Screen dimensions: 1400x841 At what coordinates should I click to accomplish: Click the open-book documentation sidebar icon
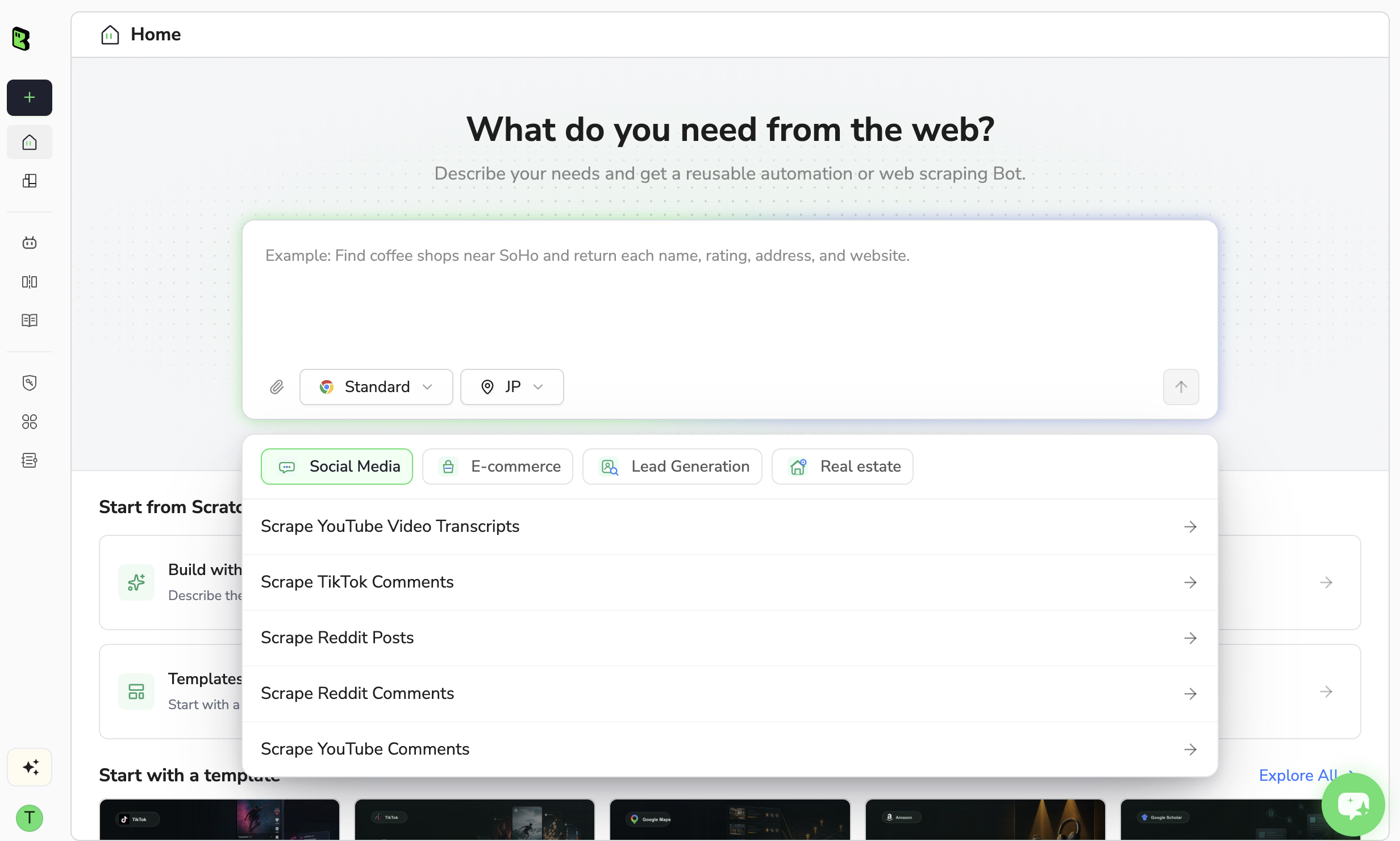(30, 320)
